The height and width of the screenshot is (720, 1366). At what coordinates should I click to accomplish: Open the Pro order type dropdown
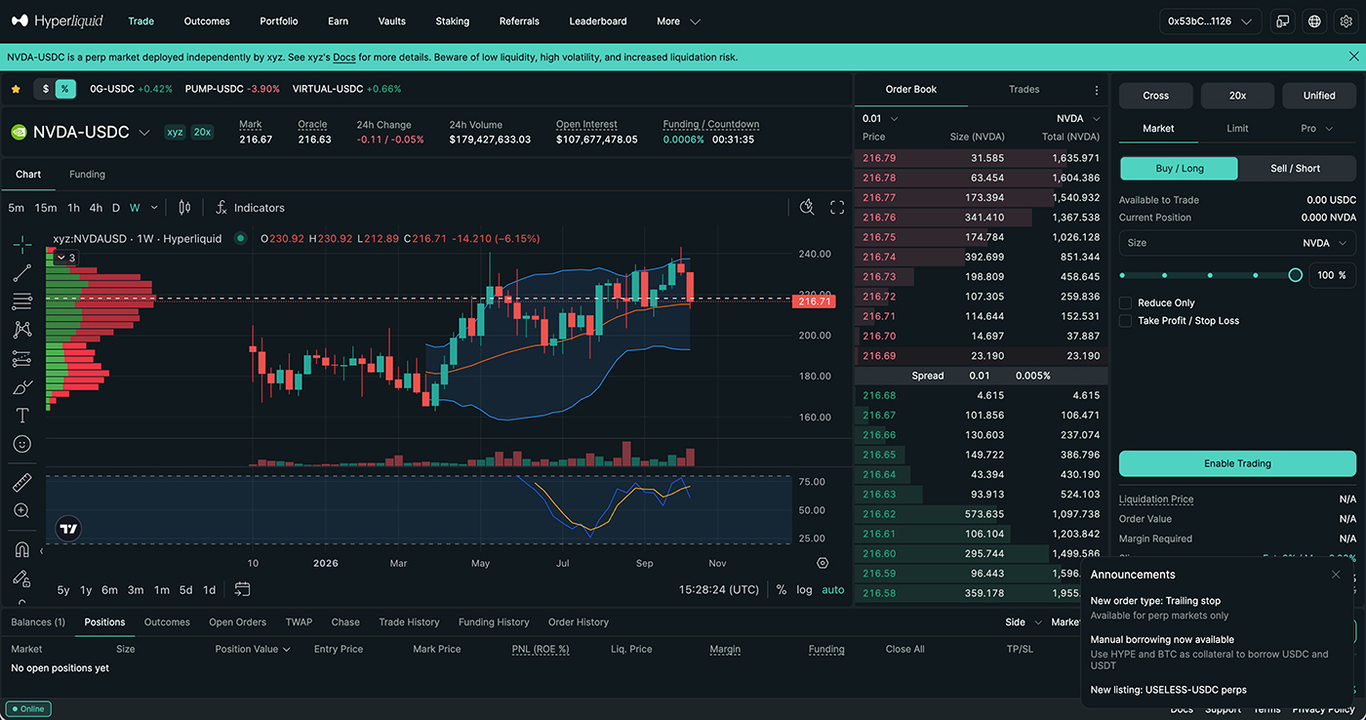1317,129
